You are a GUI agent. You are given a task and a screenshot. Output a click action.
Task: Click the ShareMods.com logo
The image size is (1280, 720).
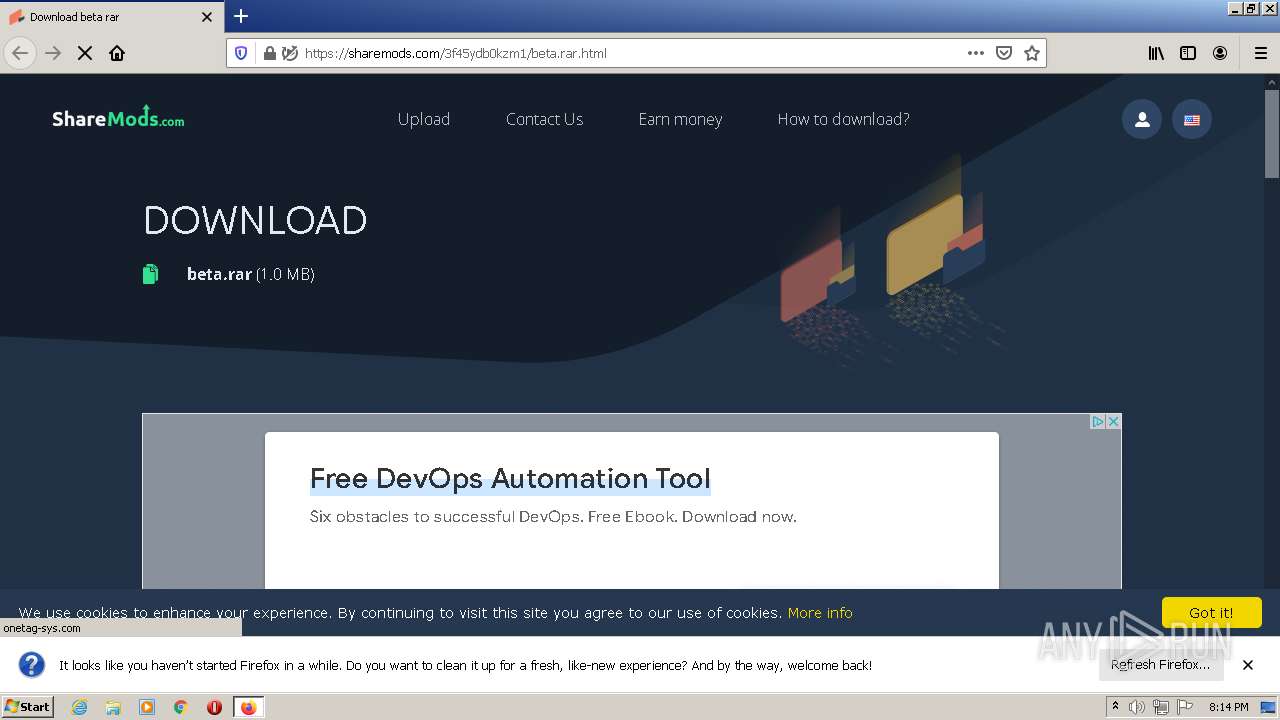118,118
